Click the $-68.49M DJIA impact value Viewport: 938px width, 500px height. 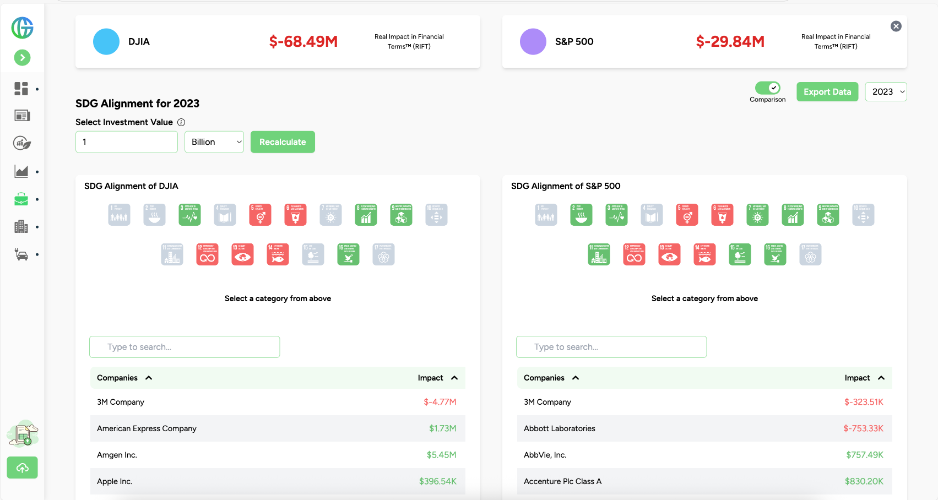pyautogui.click(x=303, y=41)
